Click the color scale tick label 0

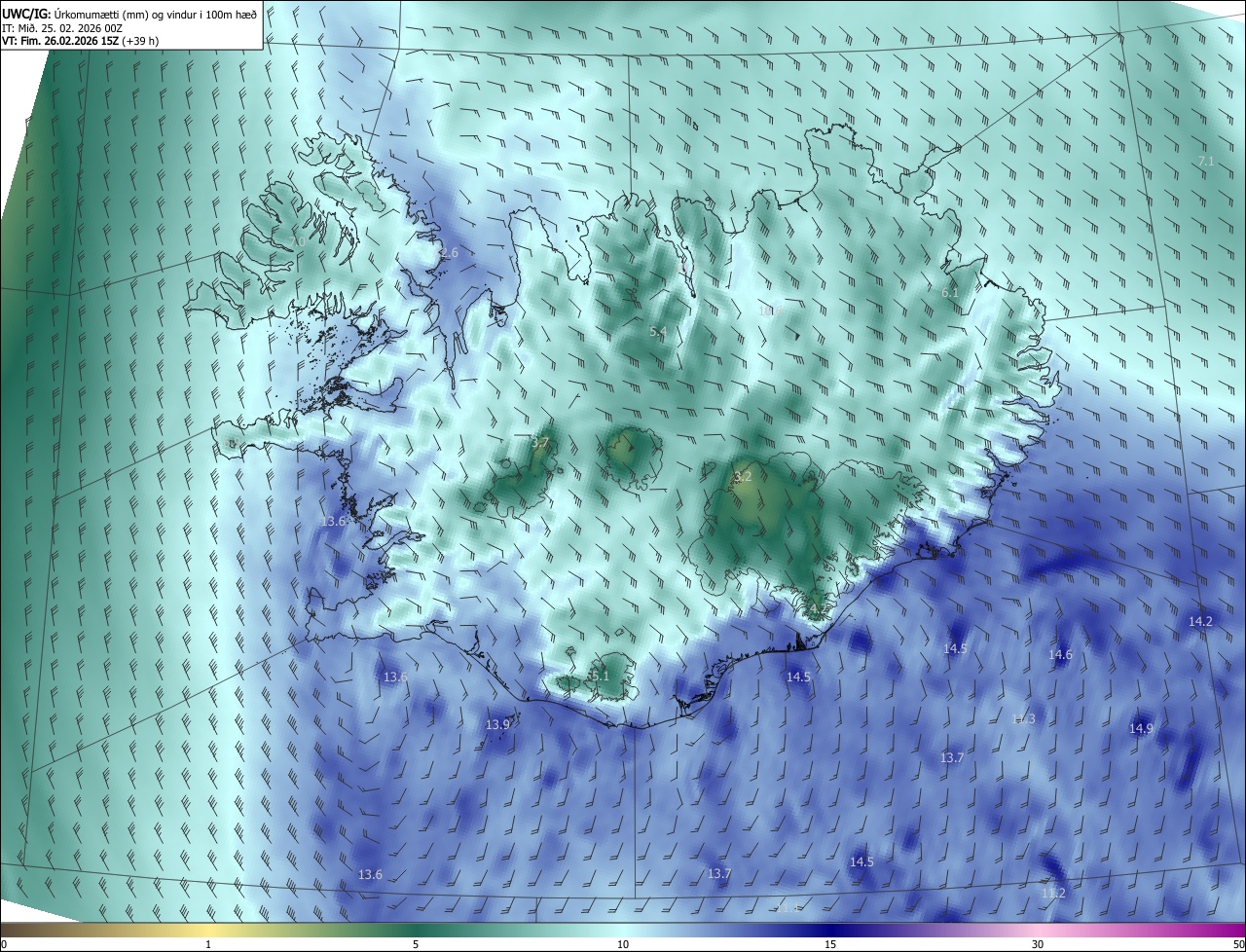coord(4,944)
